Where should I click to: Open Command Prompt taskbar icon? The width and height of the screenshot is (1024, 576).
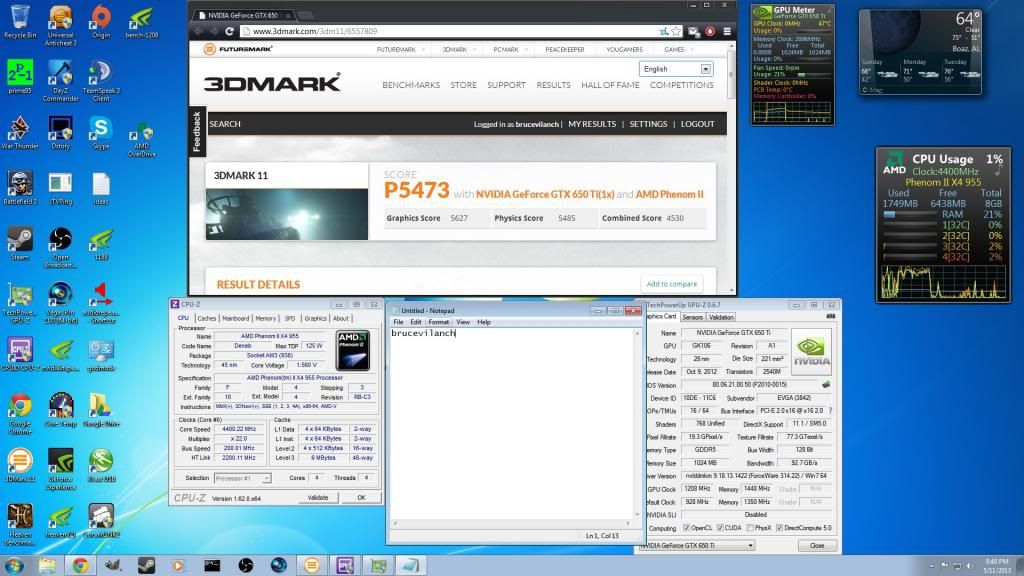click(x=212, y=565)
